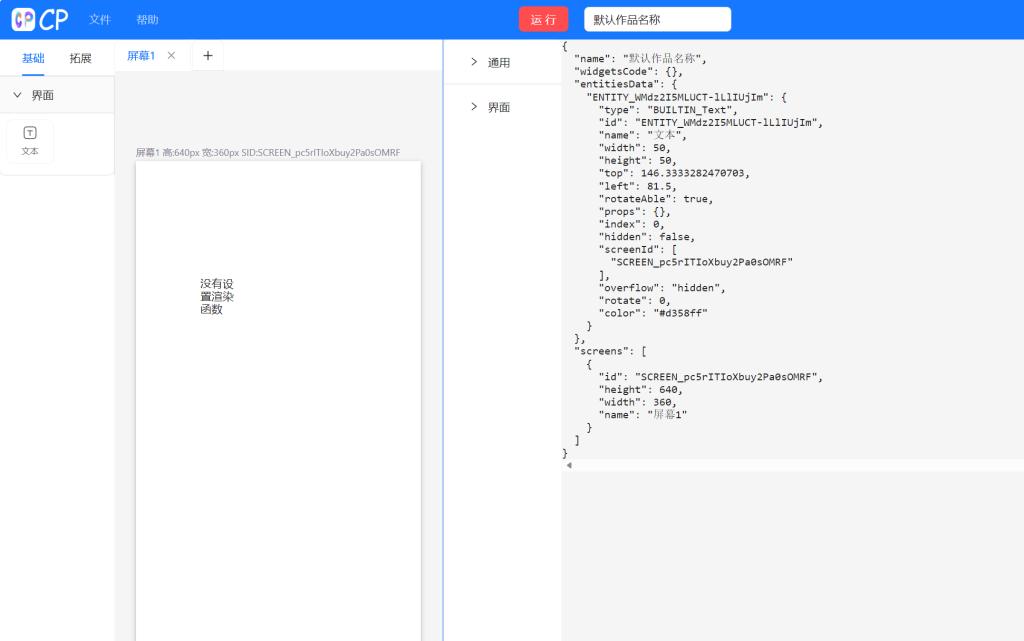Switch to the 基础 tab
Screen dimensions: 1024x641
click(33, 58)
